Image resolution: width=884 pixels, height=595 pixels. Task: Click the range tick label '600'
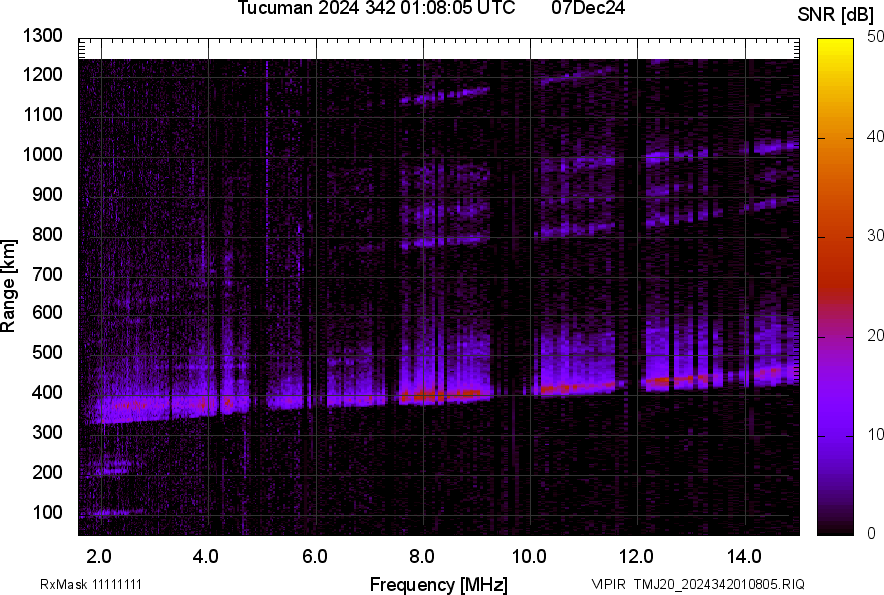tap(47, 312)
